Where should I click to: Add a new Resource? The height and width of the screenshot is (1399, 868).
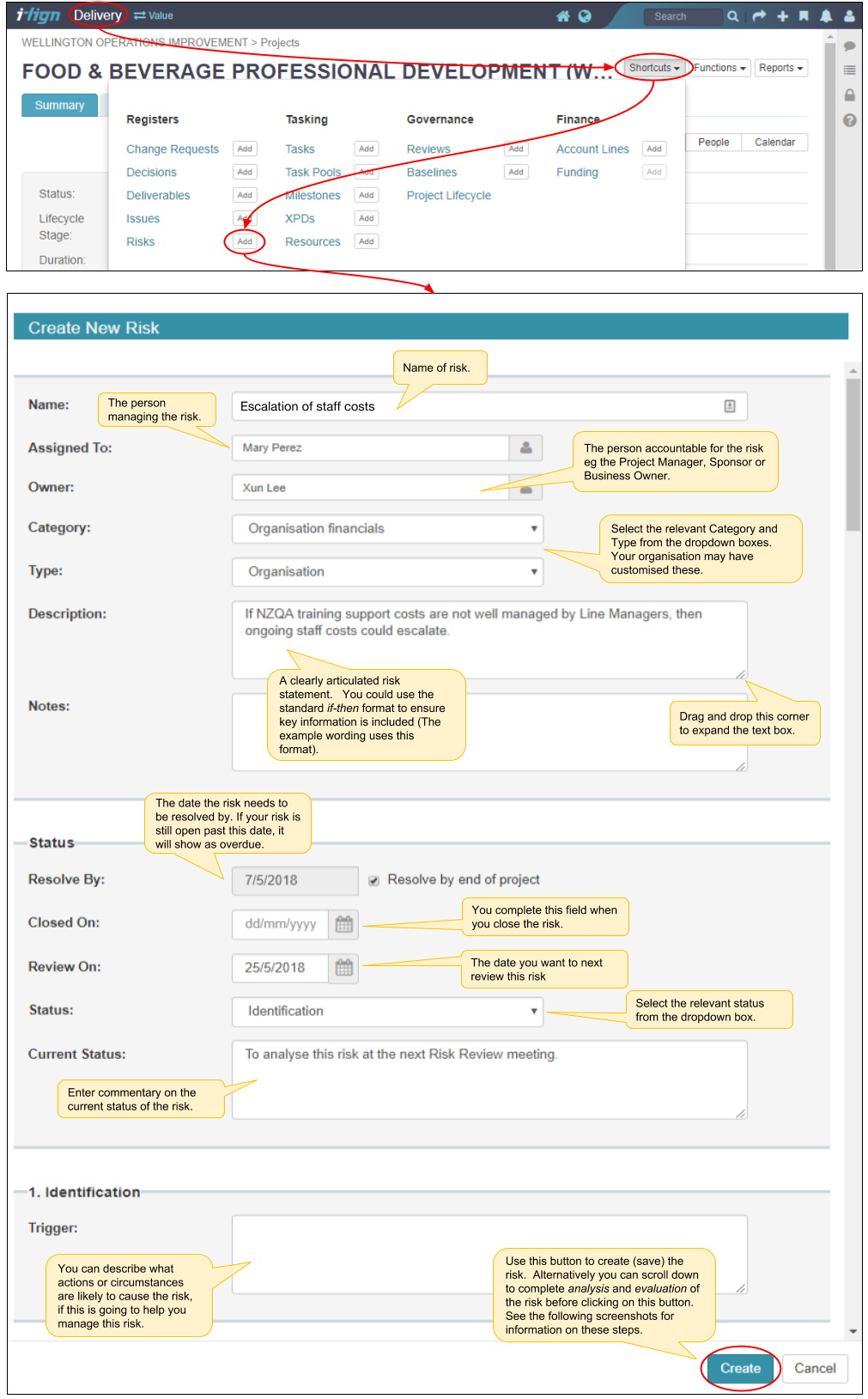[x=367, y=241]
